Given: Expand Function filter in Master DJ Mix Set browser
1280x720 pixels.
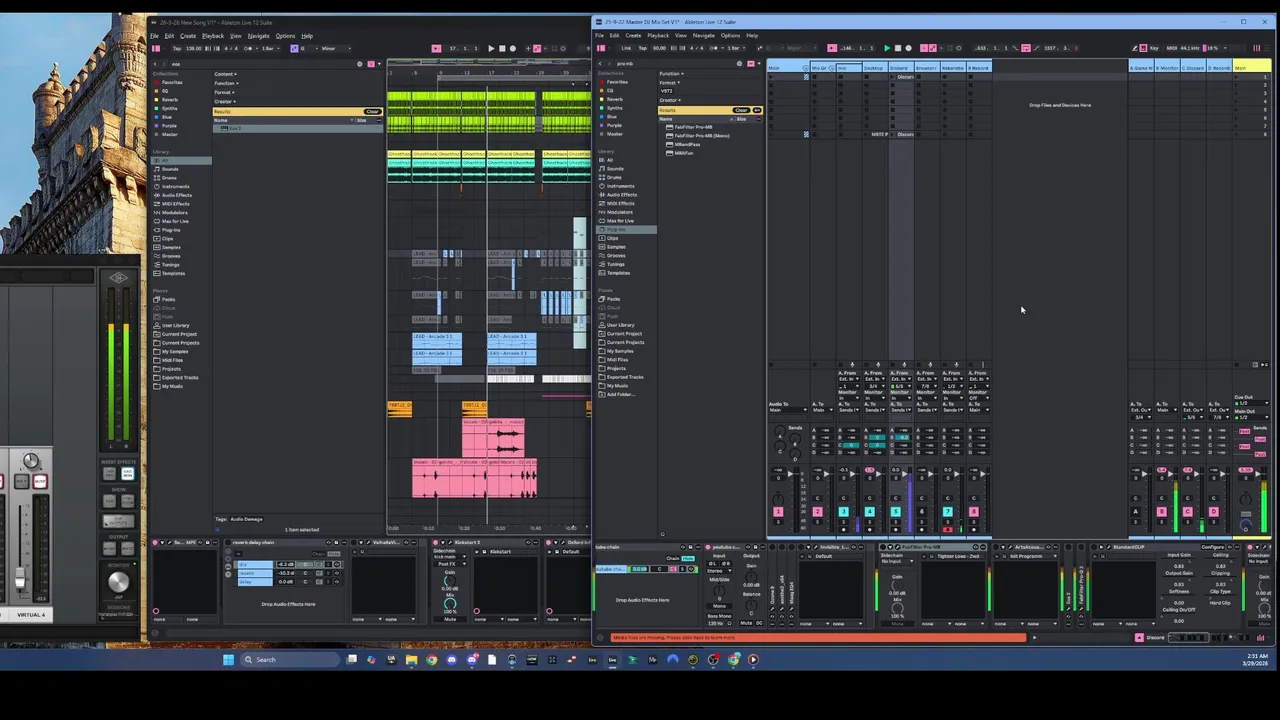Looking at the screenshot, I should click(672, 74).
